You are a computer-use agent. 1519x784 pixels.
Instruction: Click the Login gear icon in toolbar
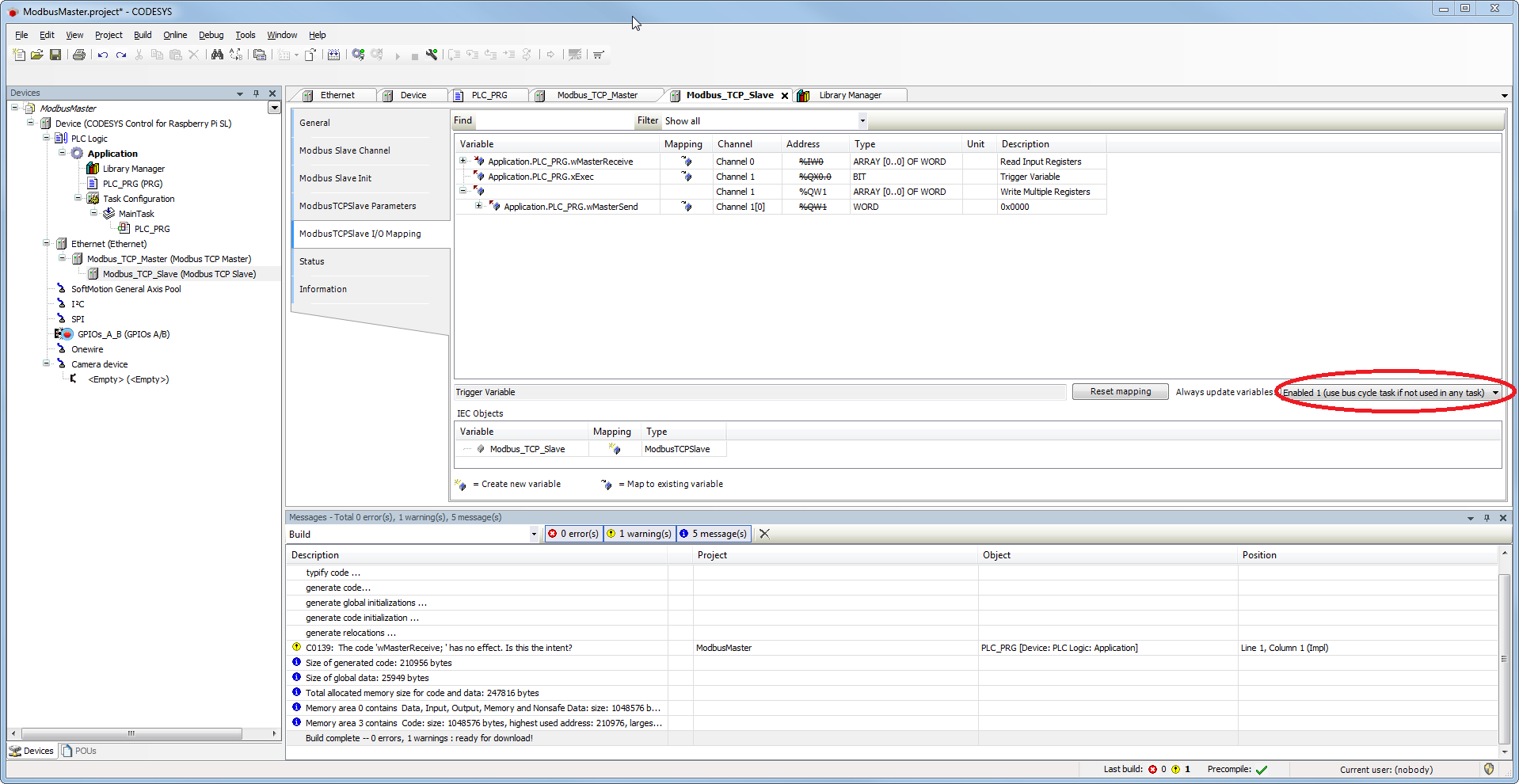pos(358,55)
